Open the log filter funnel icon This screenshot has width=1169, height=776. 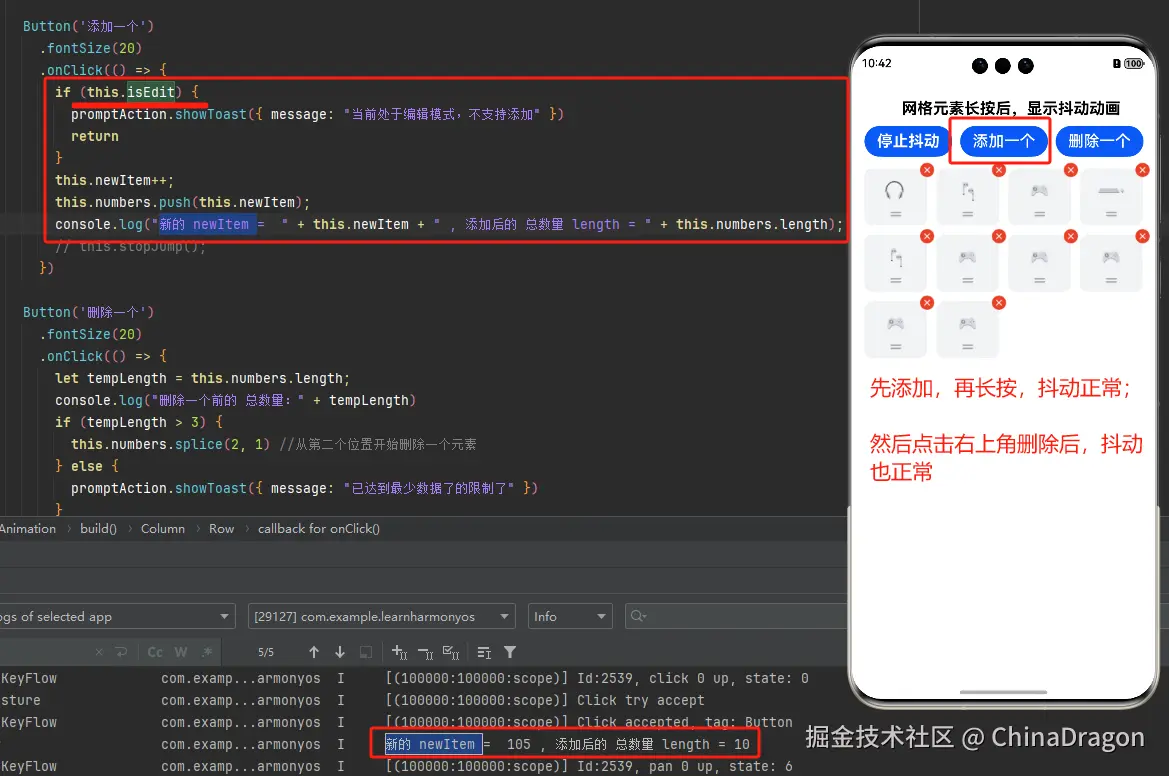[x=510, y=651]
